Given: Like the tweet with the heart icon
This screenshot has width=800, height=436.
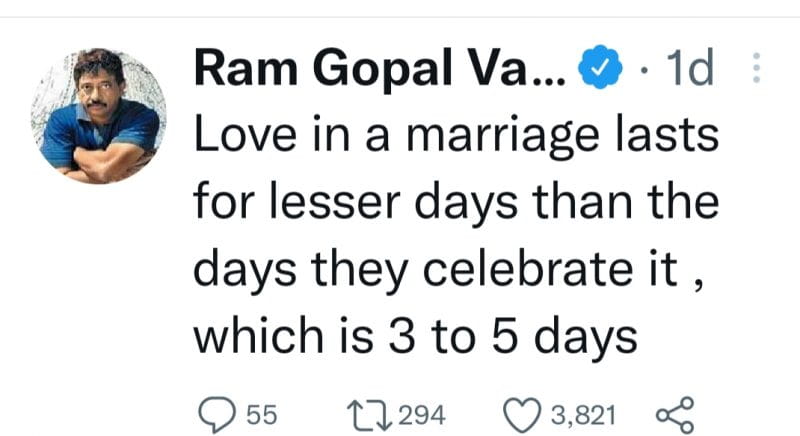Looking at the screenshot, I should (522, 415).
